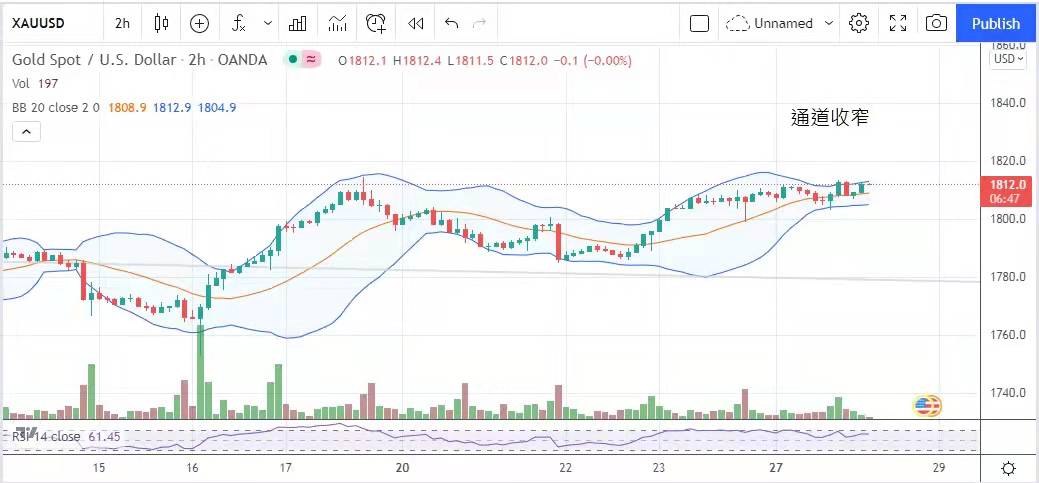Open the 2h timeframe interval menu
The width and height of the screenshot is (1039, 483).
pos(122,23)
